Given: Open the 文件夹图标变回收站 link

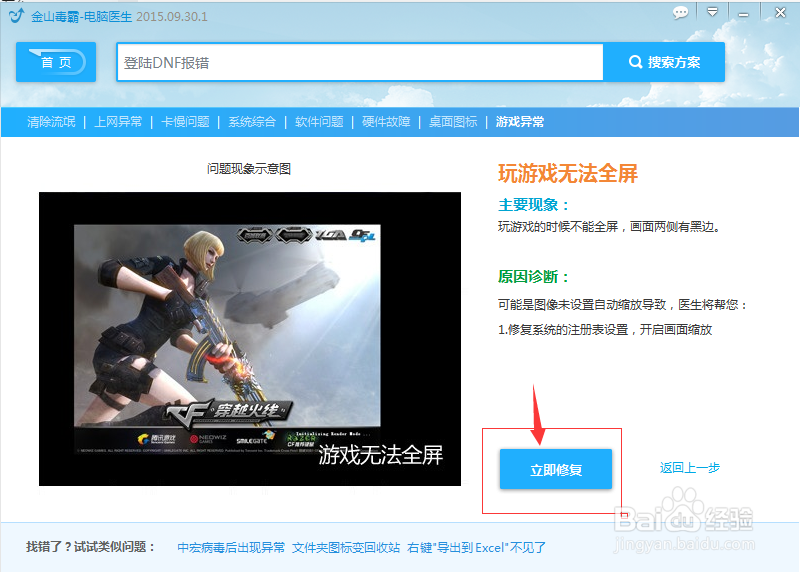Looking at the screenshot, I should 346,548.
